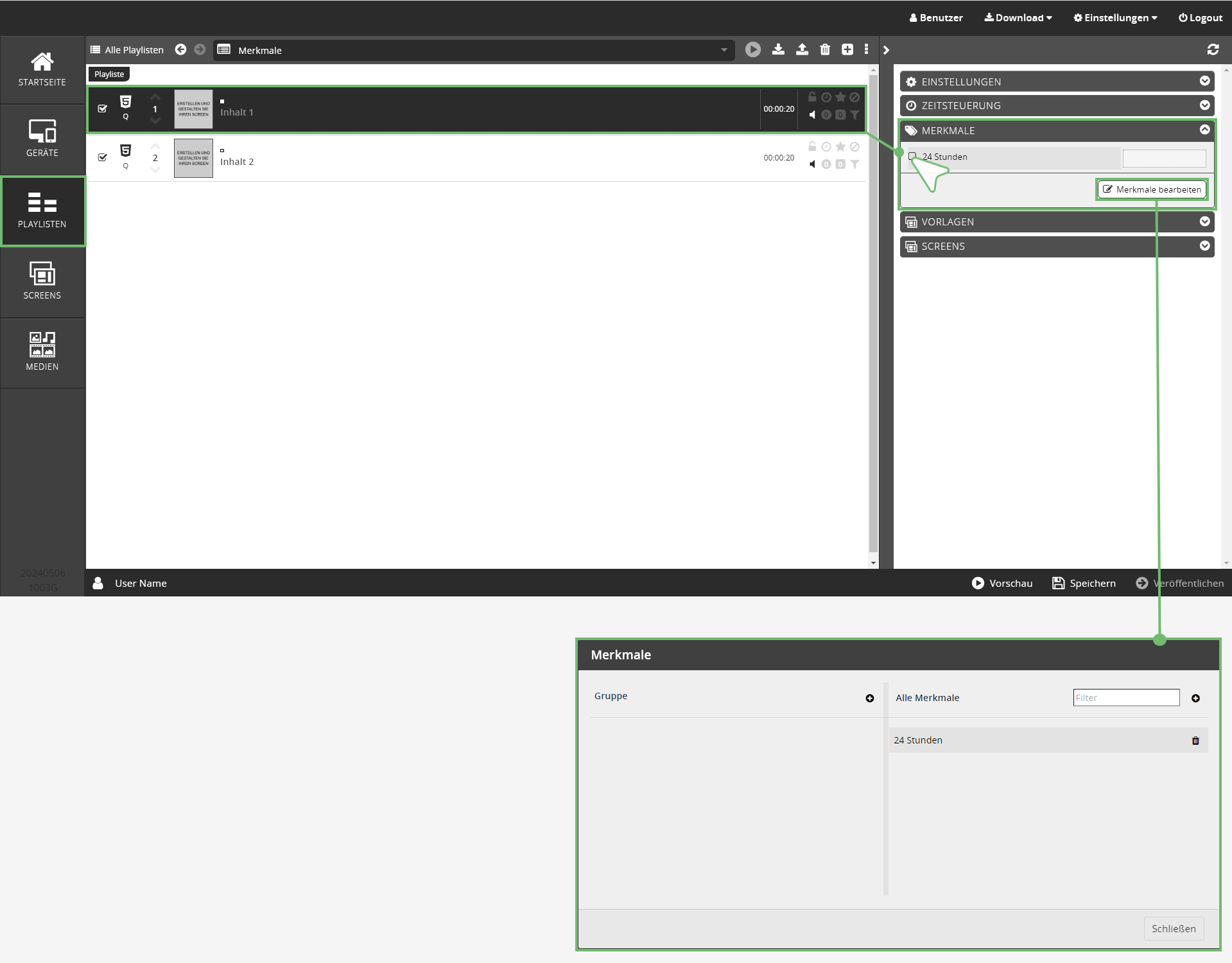
Task: Click the Filter input field
Action: coord(1125,698)
